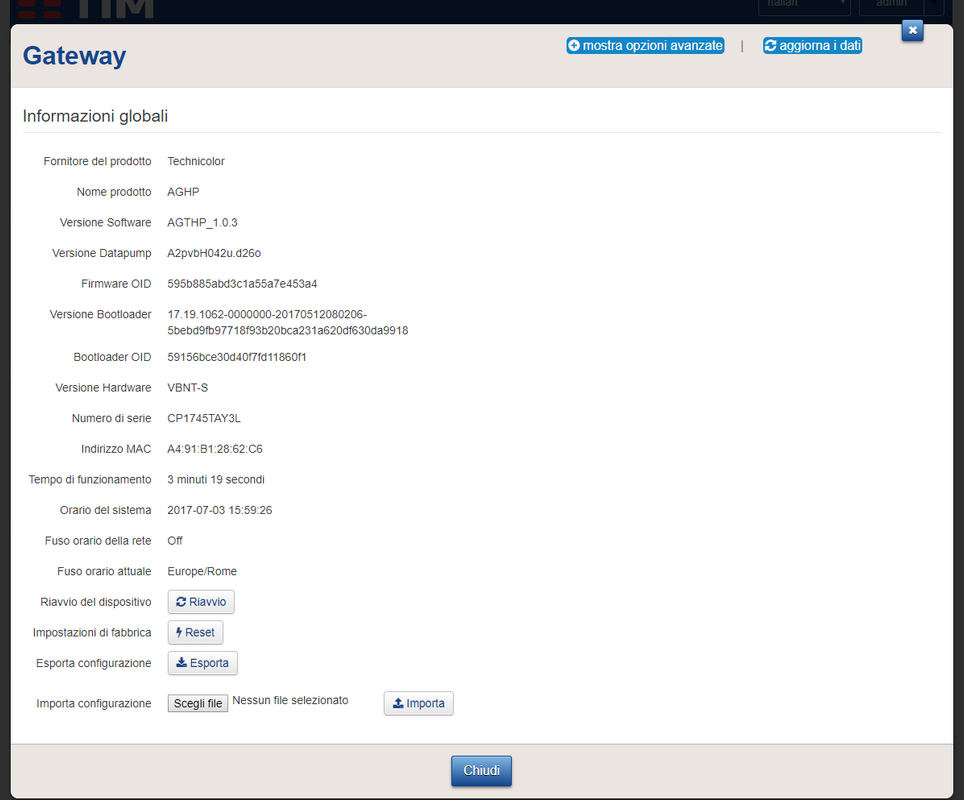Select the 'Fuso orario attuale' label

[x=104, y=572]
